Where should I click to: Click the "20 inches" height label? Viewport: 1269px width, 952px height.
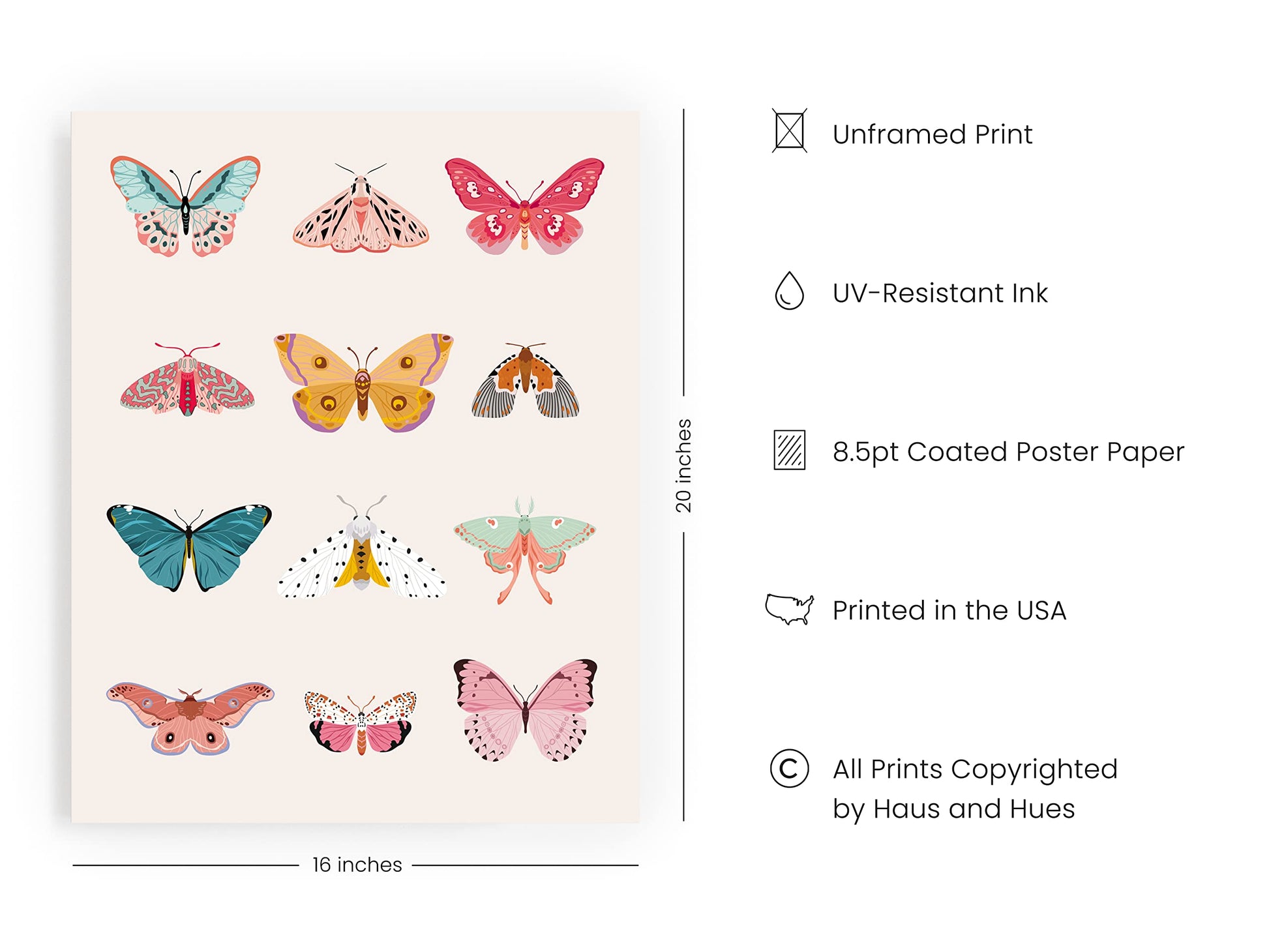point(683,466)
